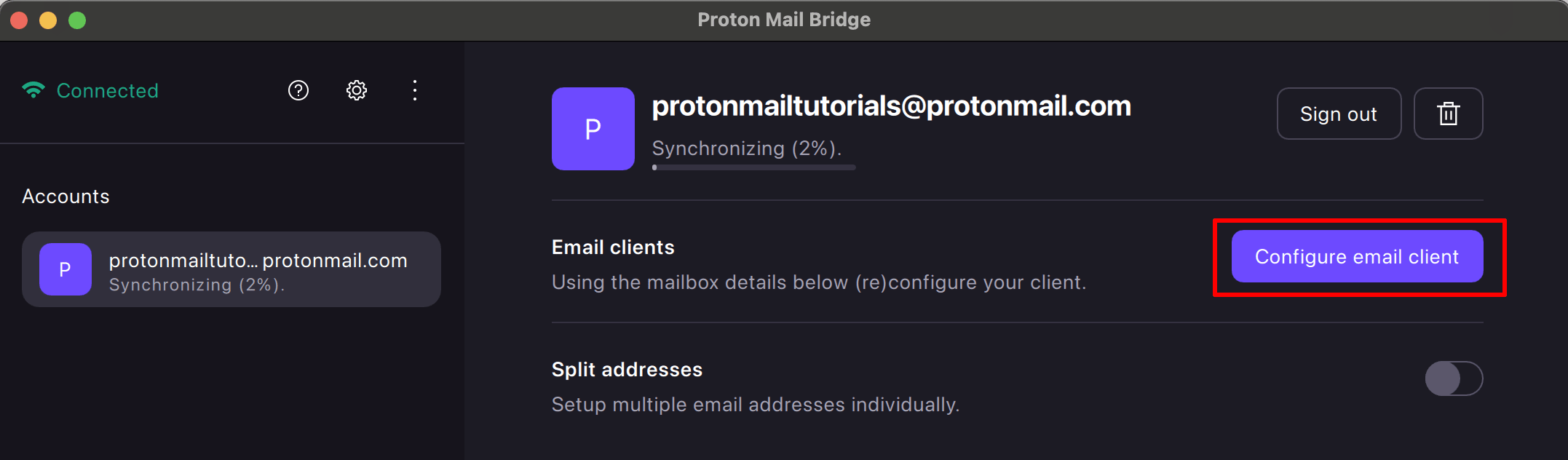Open the help icon
This screenshot has height=460, width=1568.
(297, 90)
